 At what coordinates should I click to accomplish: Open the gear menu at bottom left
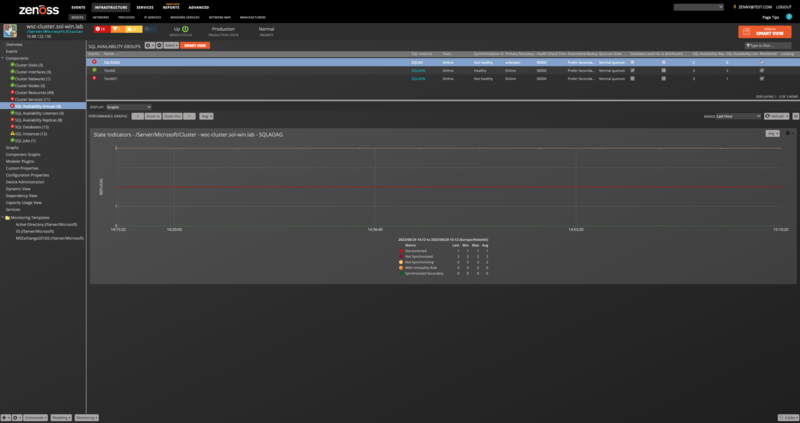[x=16, y=418]
